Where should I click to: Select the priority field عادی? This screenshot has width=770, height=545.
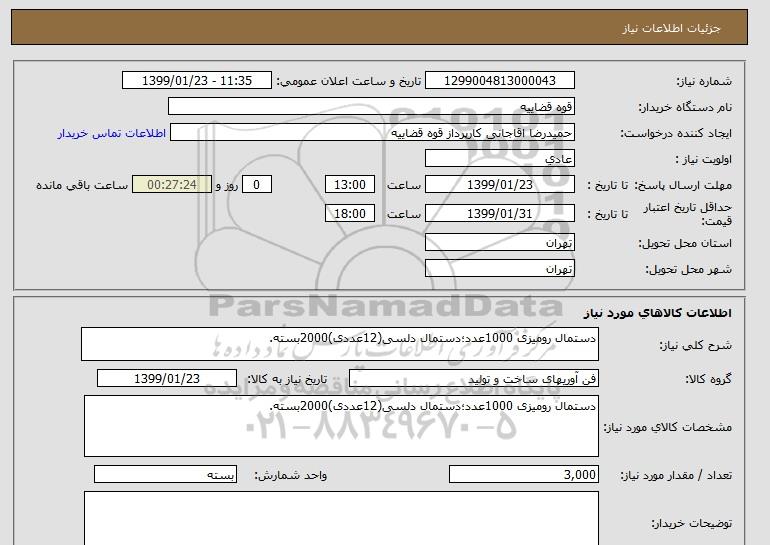click(499, 159)
